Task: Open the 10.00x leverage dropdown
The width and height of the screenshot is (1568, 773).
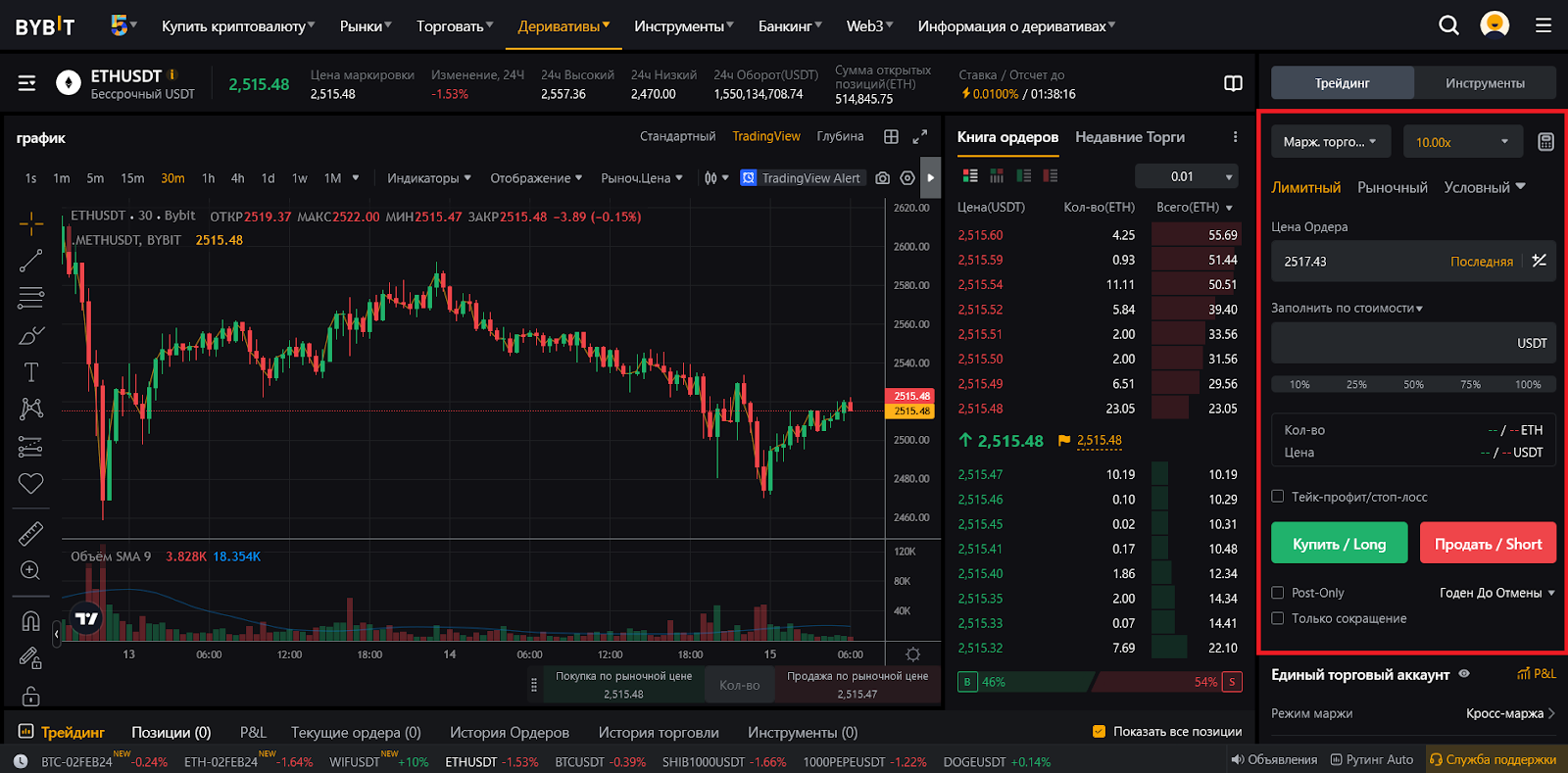Action: 1462,142
